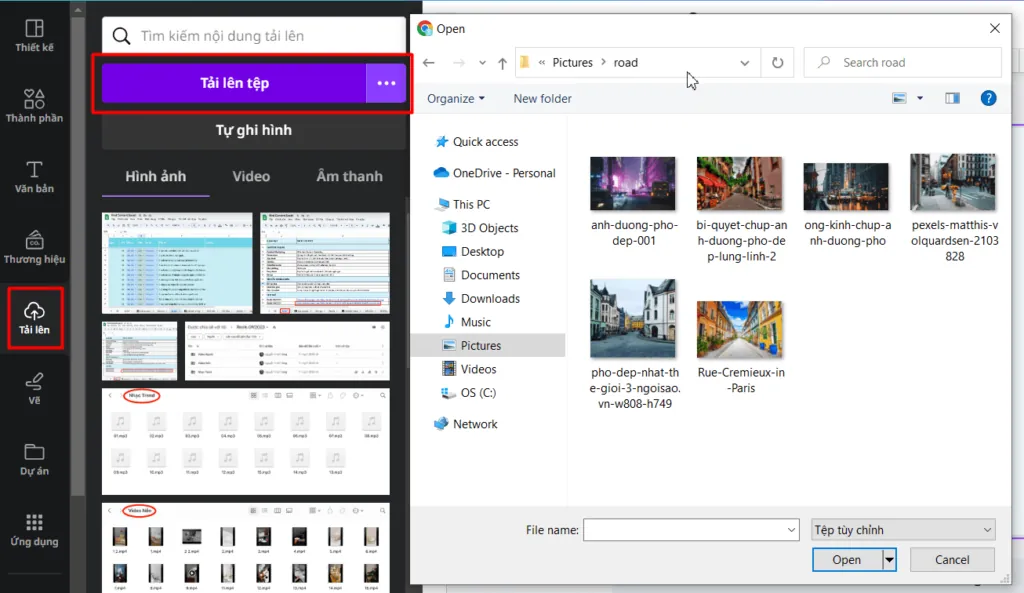Switch to the Video tab
Viewport: 1024px width, 593px height.
click(251, 176)
